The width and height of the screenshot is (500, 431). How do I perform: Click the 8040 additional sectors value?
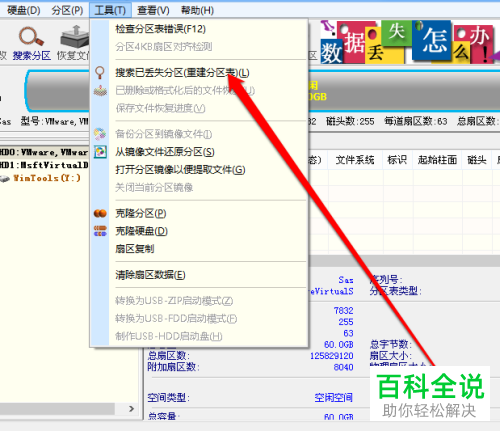(x=343, y=367)
